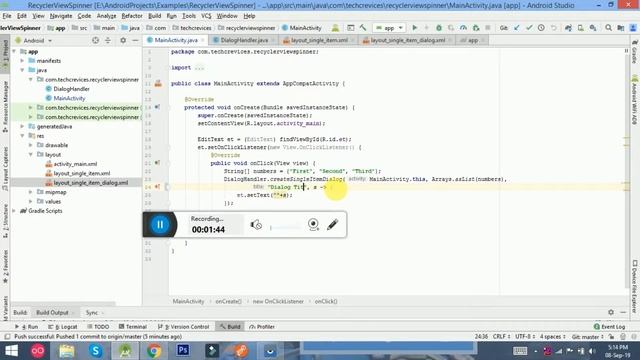Open the Logcat tool window
This screenshot has height=360, width=640.
click(62, 327)
